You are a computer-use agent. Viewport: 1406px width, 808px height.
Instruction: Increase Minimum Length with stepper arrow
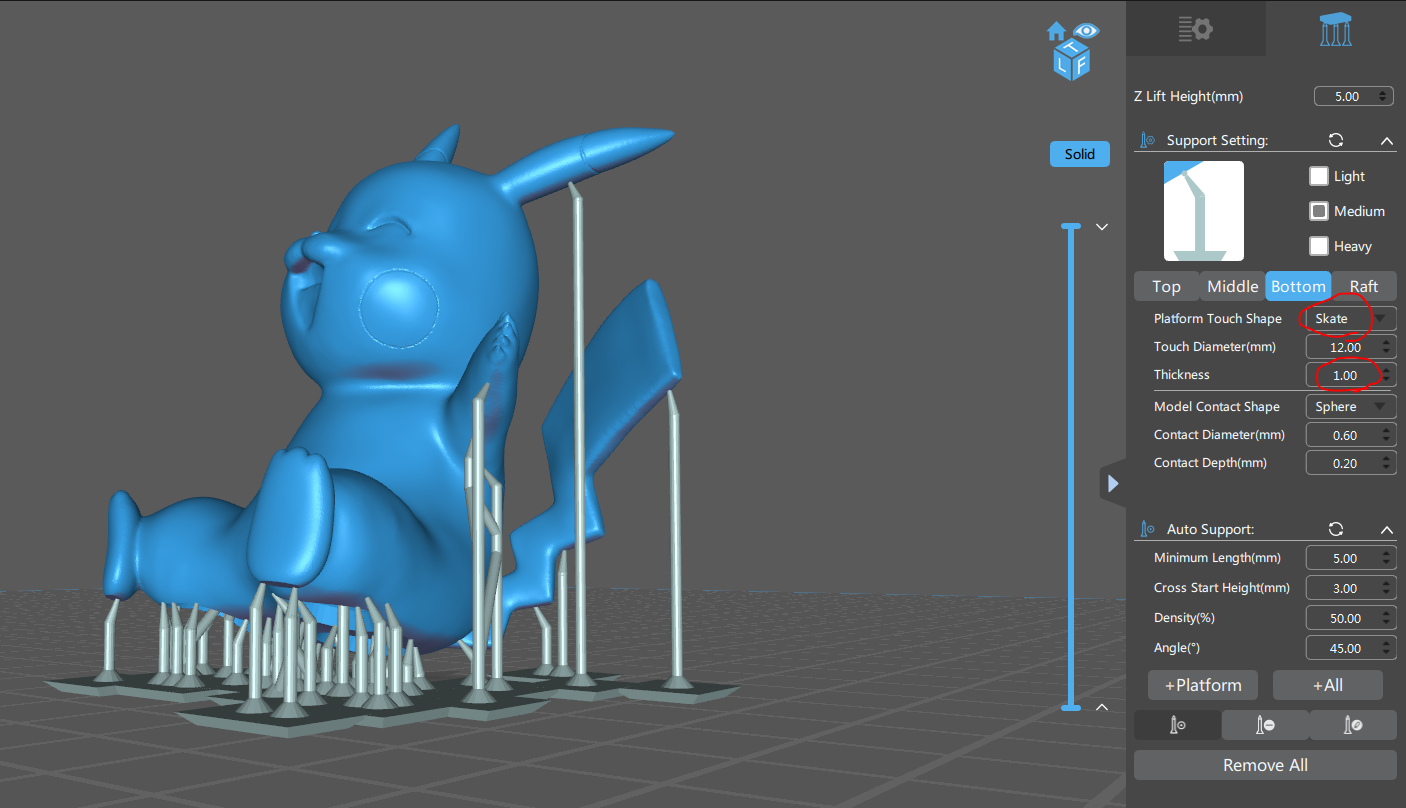click(1387, 553)
